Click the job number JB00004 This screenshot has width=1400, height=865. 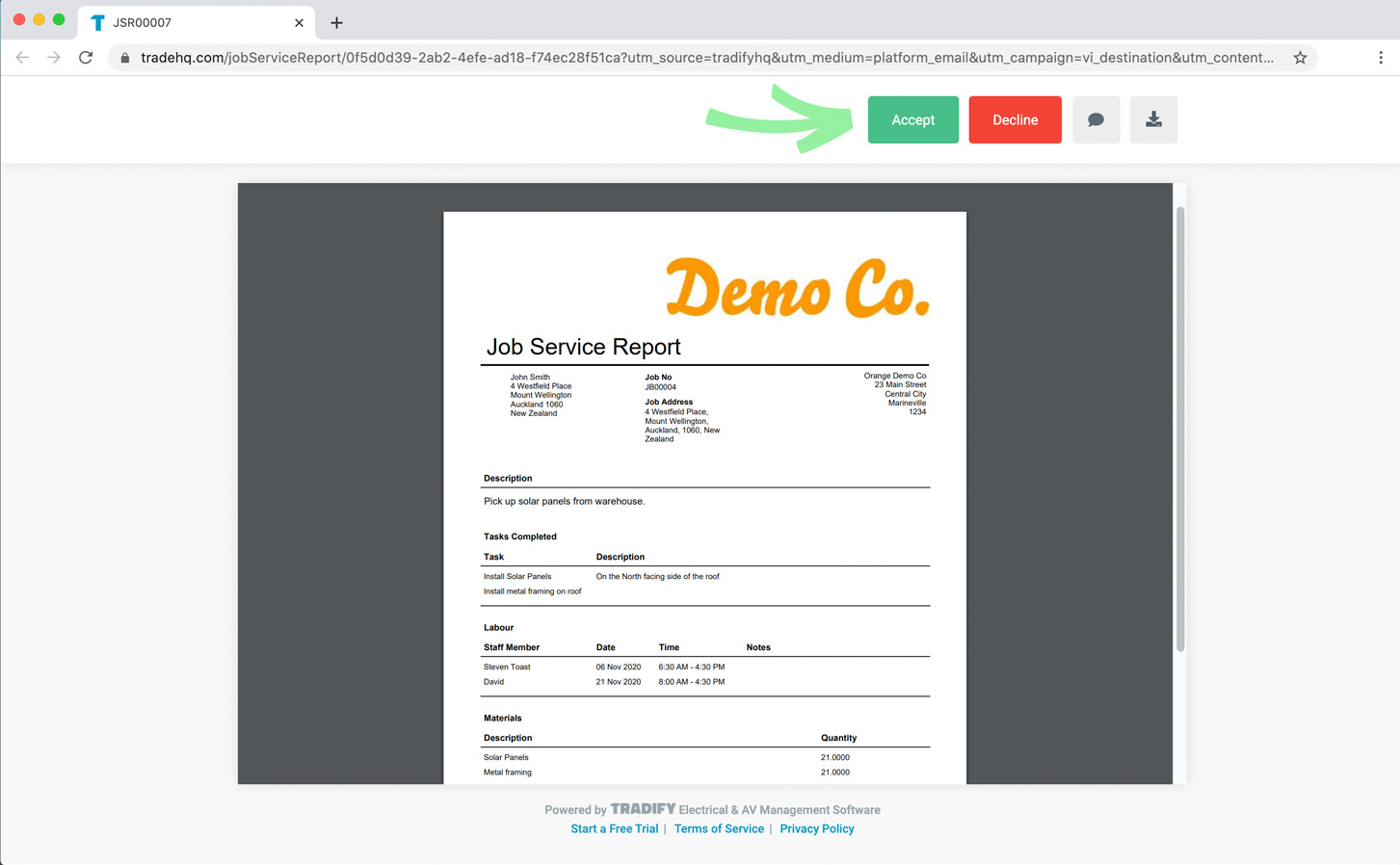click(x=660, y=387)
